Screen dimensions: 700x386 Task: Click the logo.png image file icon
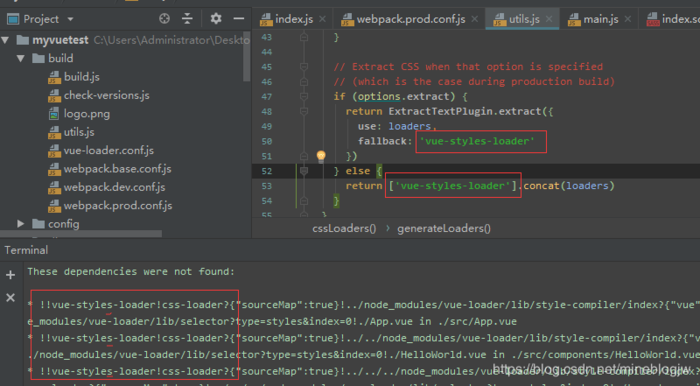(54, 114)
